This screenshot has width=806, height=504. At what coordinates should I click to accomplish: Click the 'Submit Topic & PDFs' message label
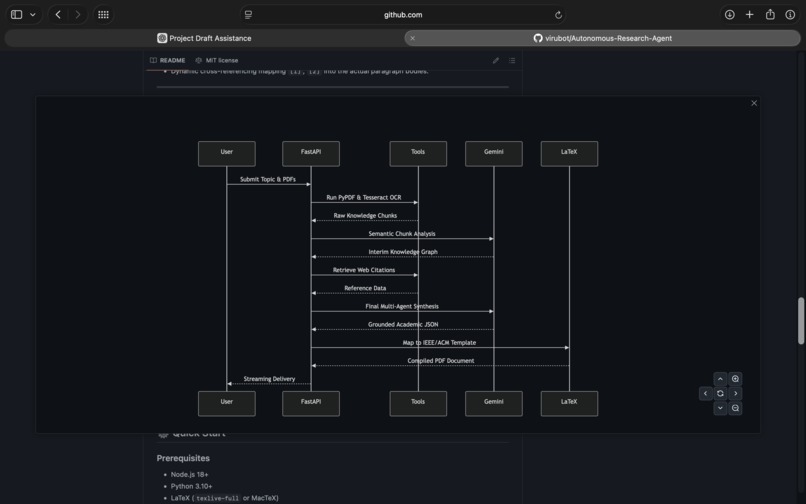point(268,179)
